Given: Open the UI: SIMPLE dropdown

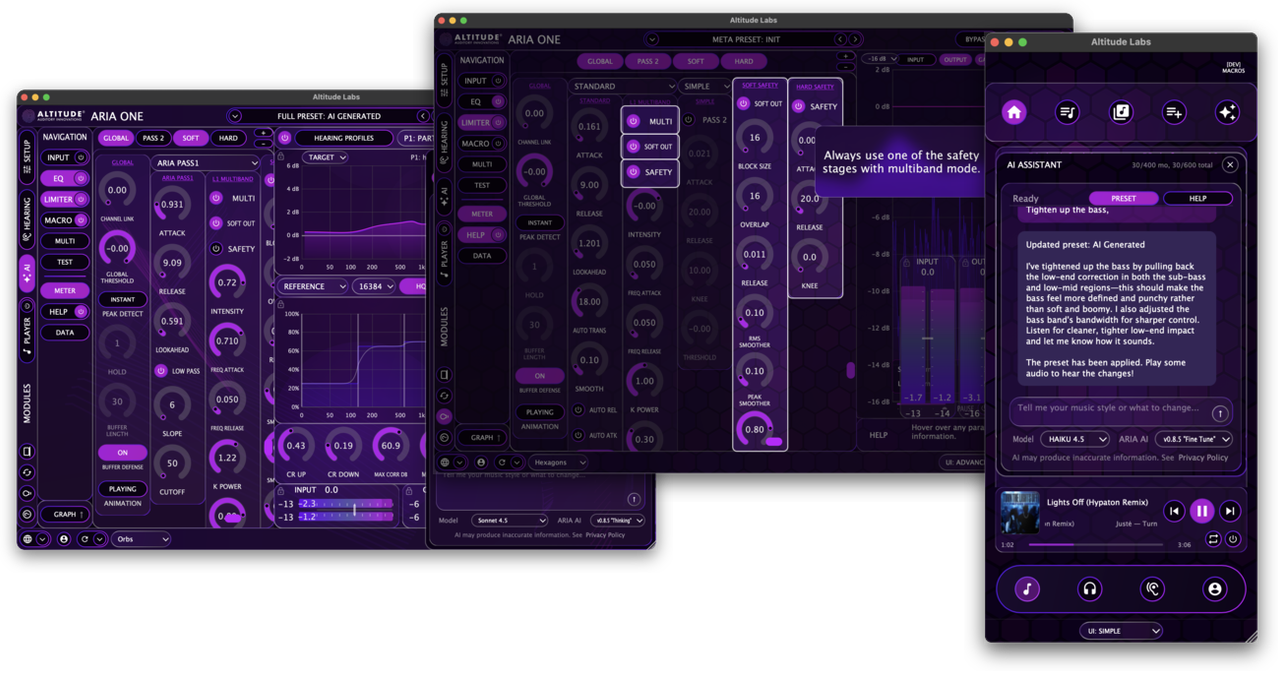Looking at the screenshot, I should [1121, 631].
